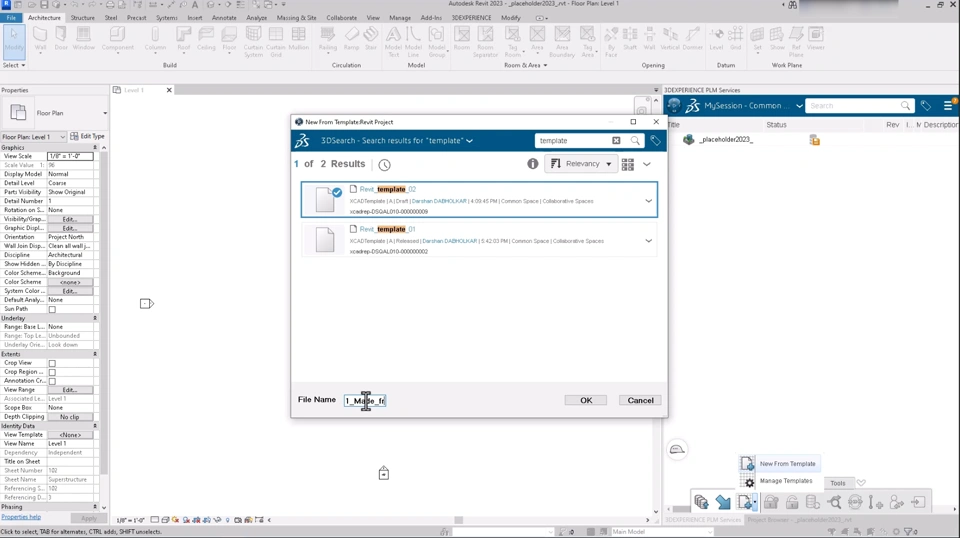Open the MySession - Common dropdown
960x538 pixels.
[x=799, y=106]
